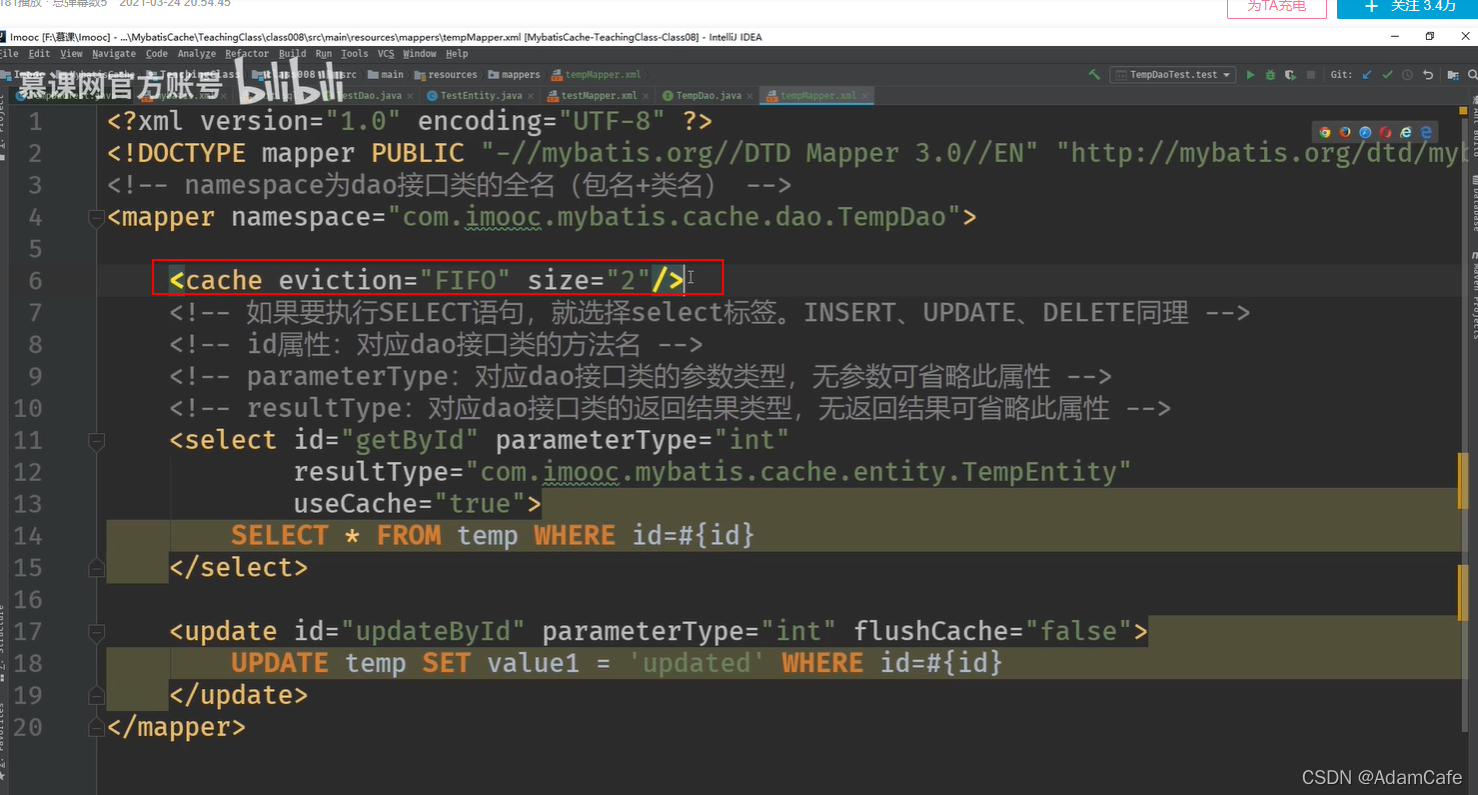Click the src breadcrumb folder
This screenshot has height=795, width=1478.
(340, 74)
